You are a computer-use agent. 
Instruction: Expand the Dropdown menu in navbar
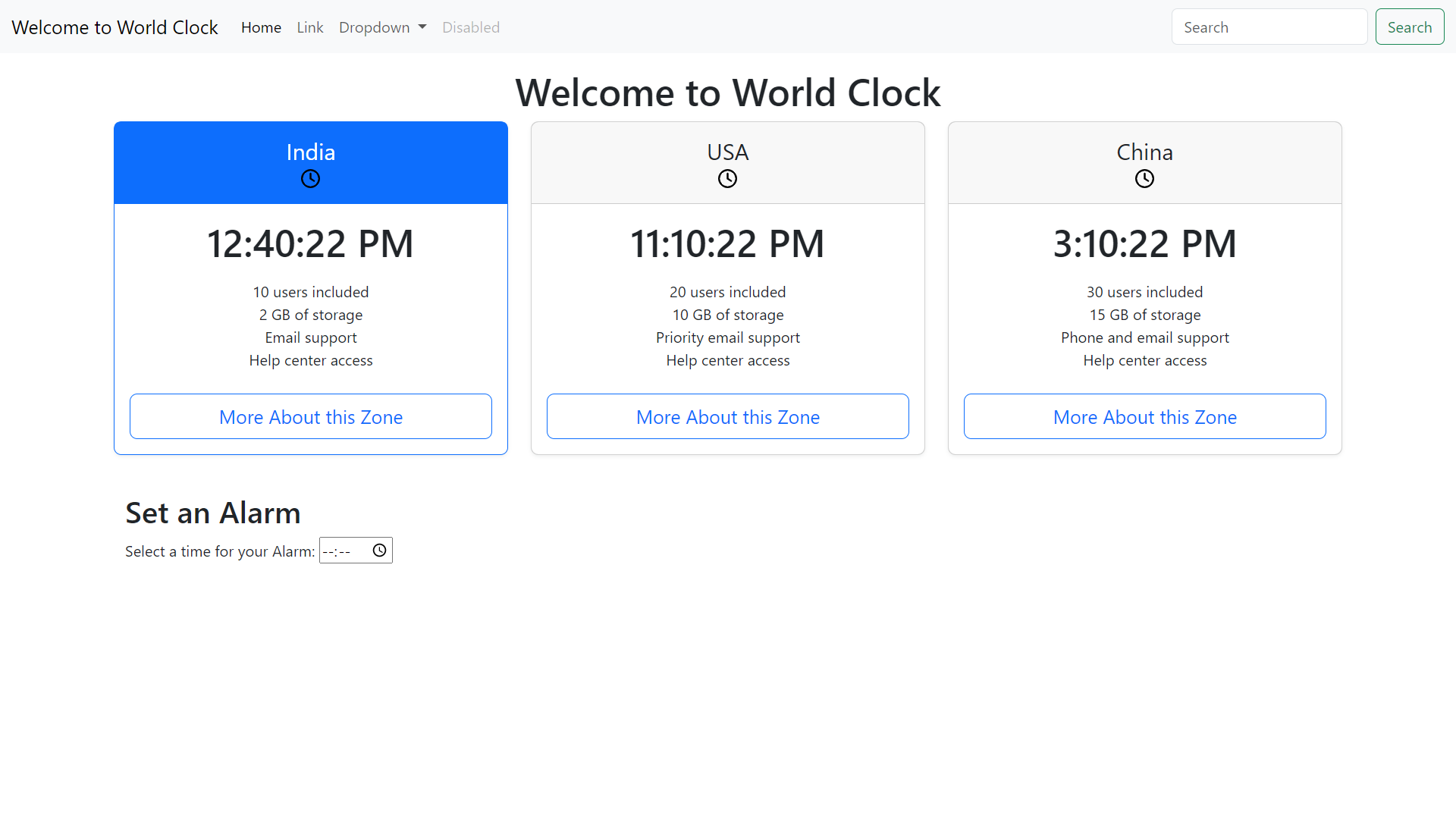[382, 27]
